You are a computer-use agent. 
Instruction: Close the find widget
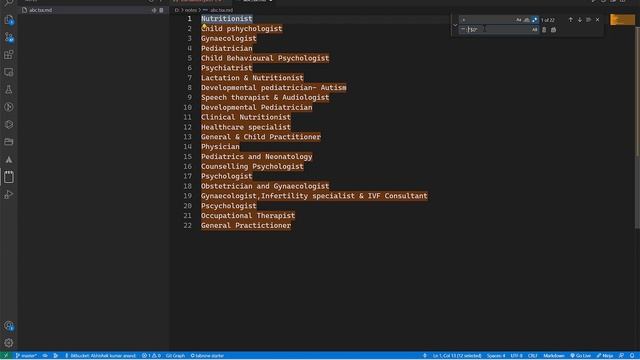coord(598,20)
